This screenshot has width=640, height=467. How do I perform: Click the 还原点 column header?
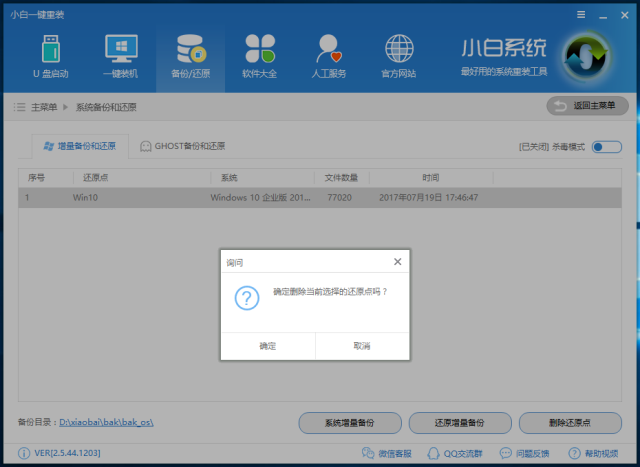(x=96, y=178)
